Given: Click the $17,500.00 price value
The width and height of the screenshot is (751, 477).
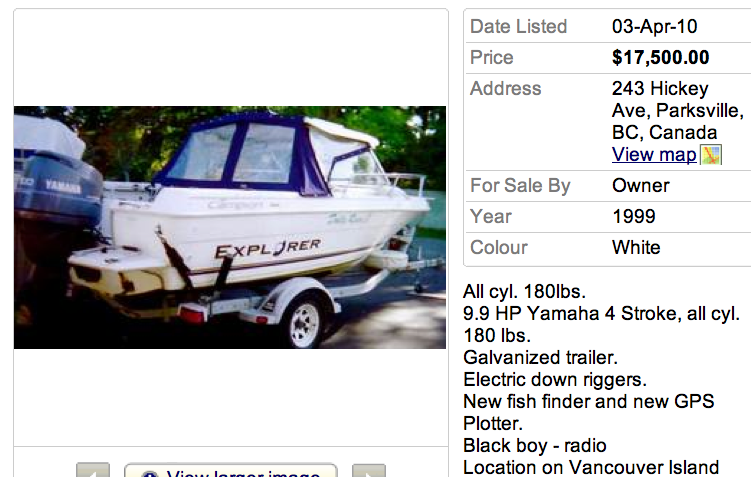Looking at the screenshot, I should [660, 58].
